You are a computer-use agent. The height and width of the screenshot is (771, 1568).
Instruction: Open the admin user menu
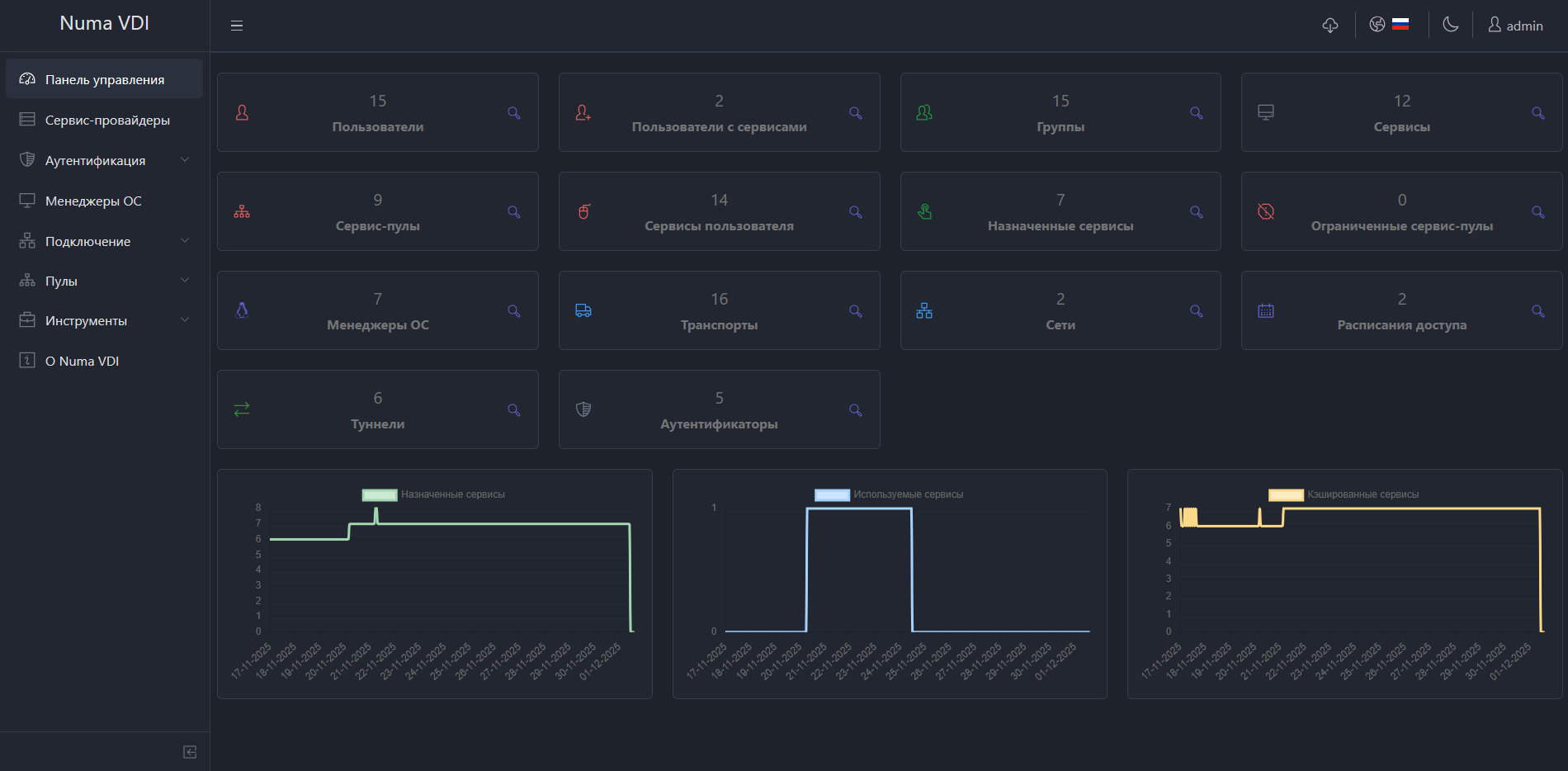[1515, 26]
